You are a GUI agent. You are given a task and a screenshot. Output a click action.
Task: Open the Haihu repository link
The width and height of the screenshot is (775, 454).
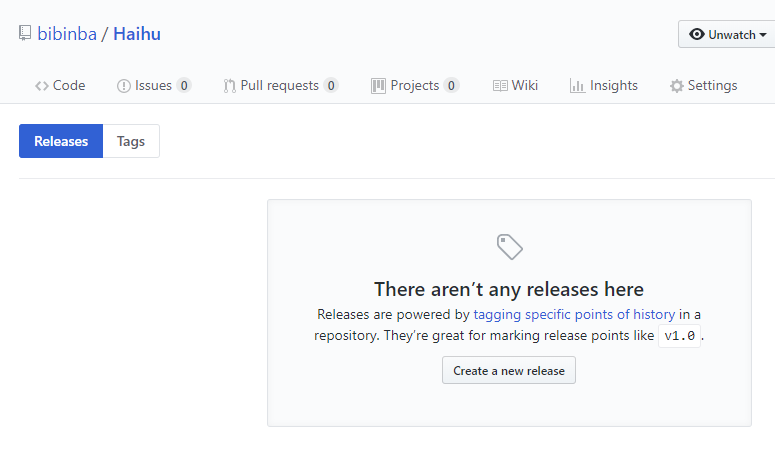click(137, 34)
